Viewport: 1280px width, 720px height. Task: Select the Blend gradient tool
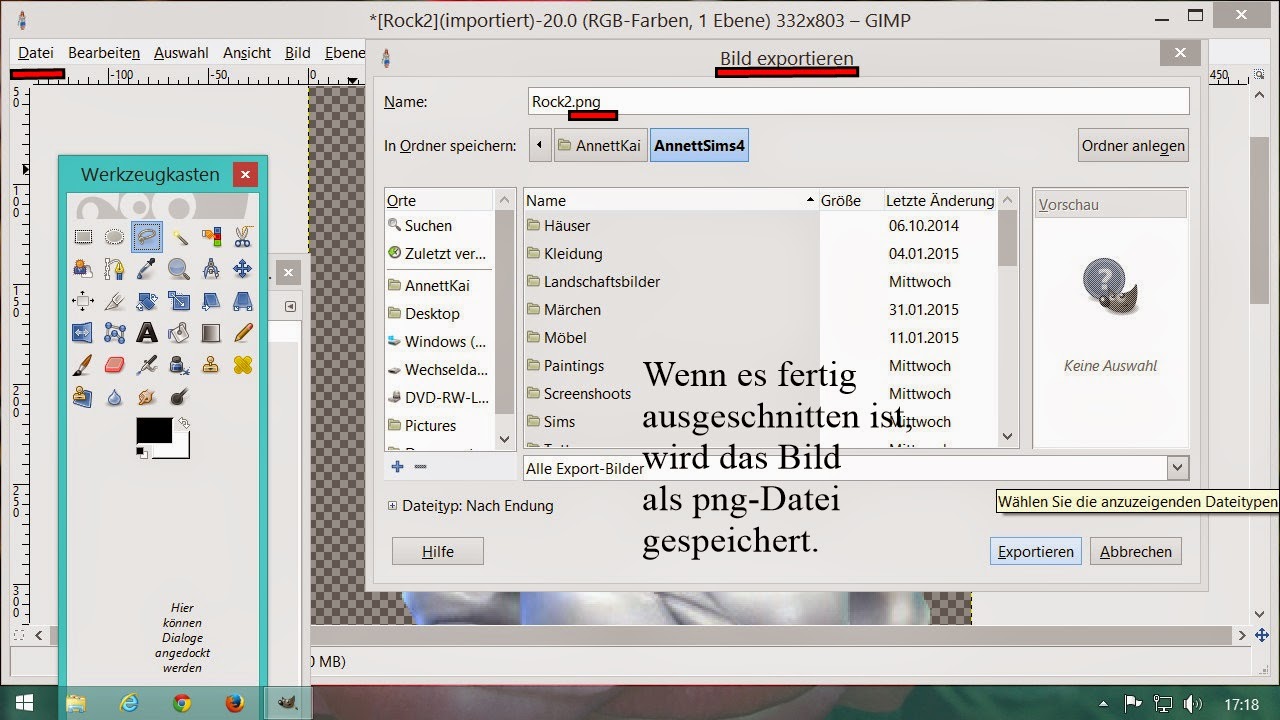tap(211, 333)
